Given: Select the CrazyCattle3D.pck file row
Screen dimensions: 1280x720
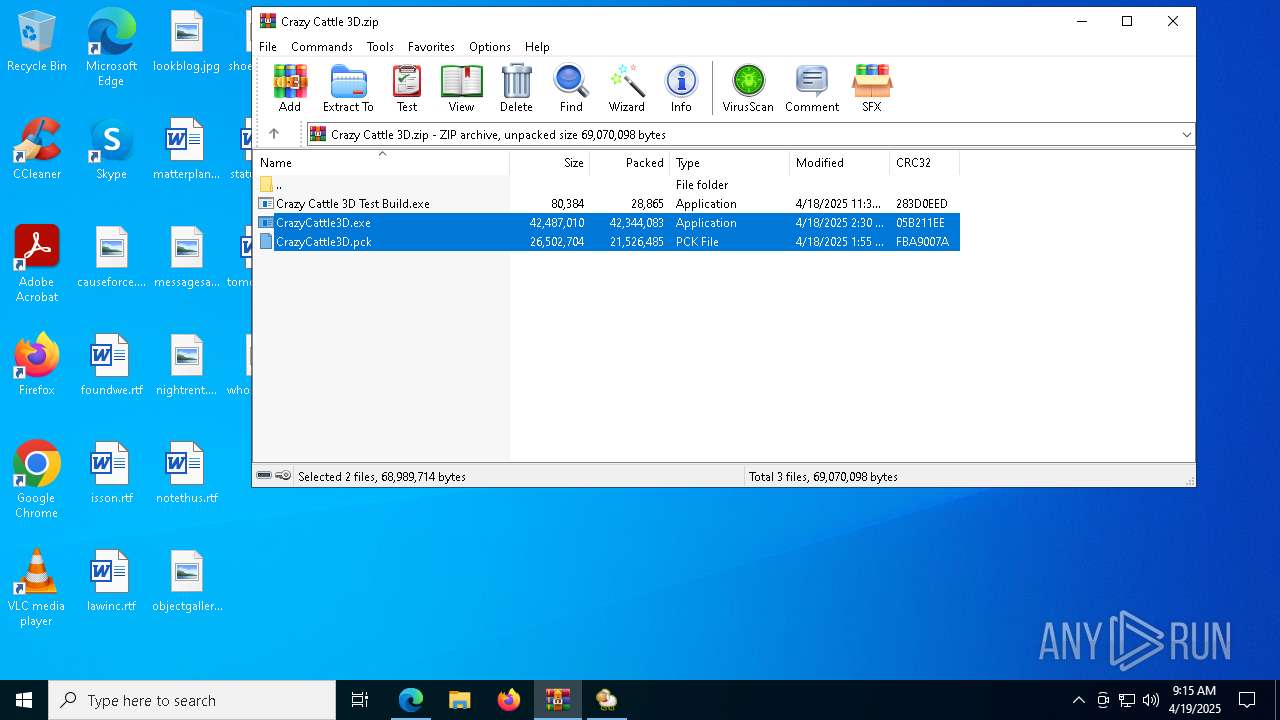Looking at the screenshot, I should point(607,242).
